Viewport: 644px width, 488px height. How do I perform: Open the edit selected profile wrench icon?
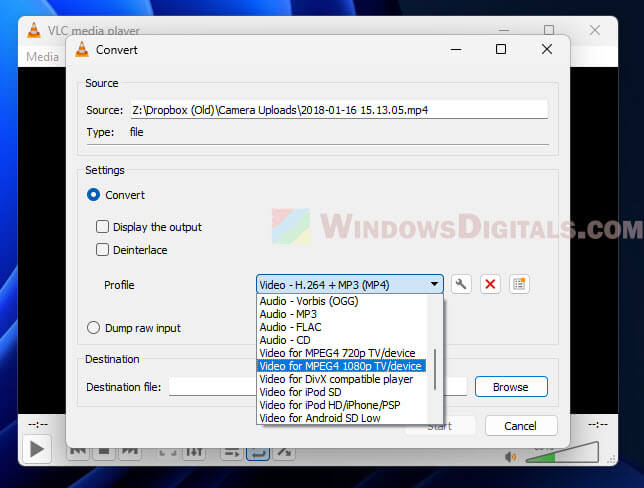(461, 284)
